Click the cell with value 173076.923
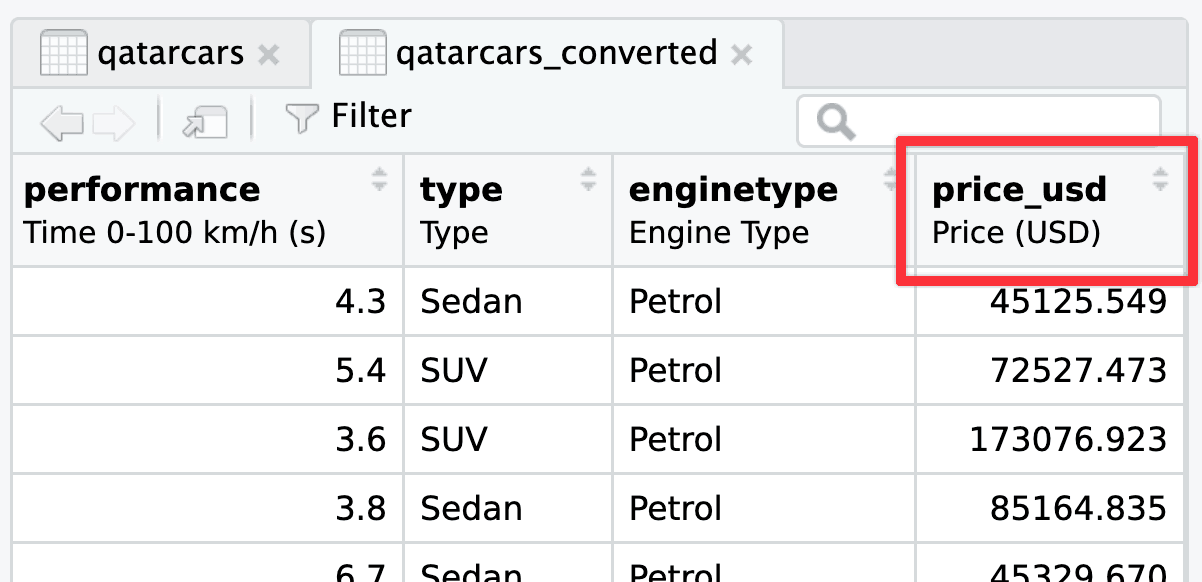 [x=1067, y=439]
